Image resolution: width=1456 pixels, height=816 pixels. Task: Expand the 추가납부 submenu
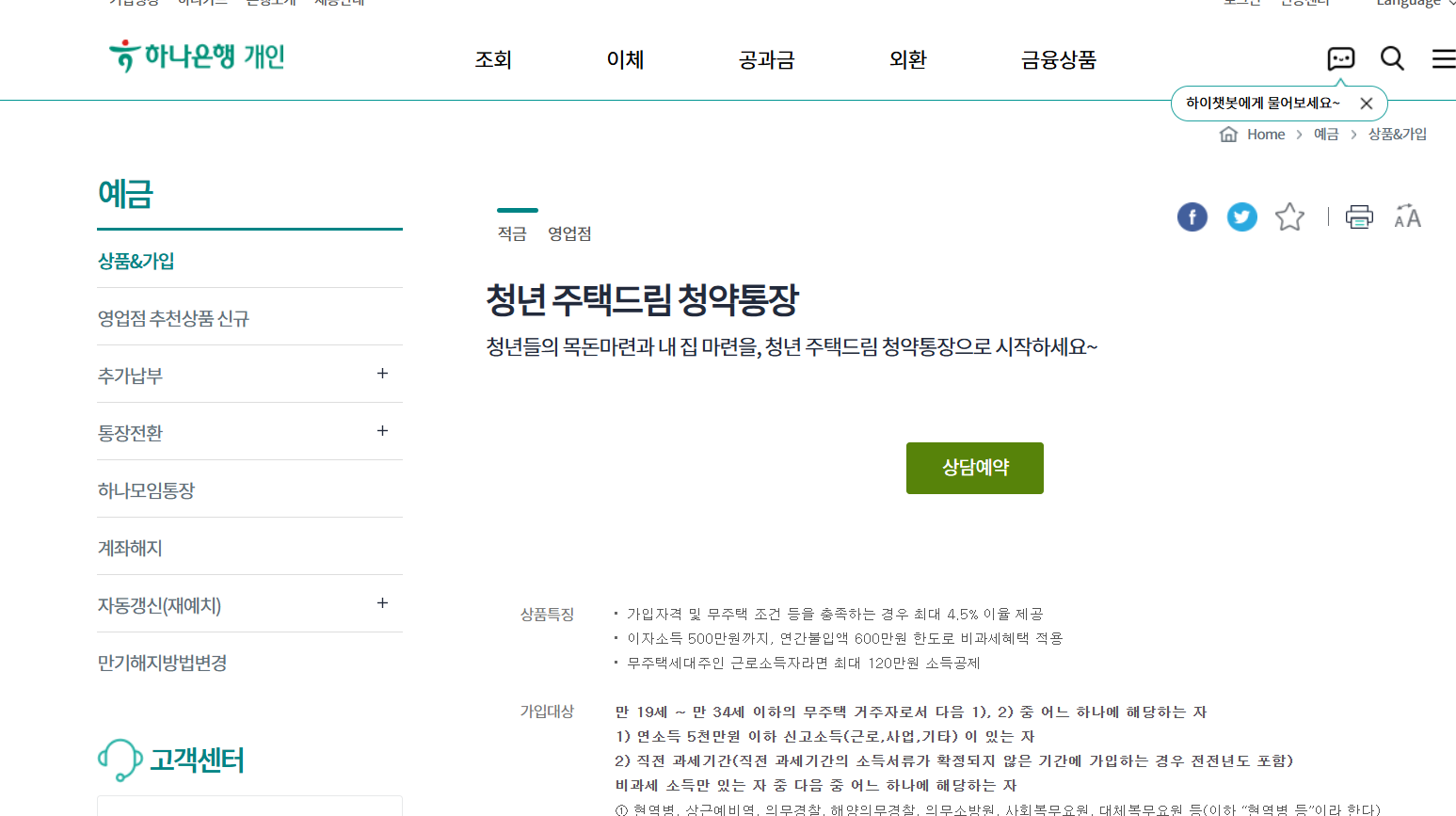(x=382, y=374)
